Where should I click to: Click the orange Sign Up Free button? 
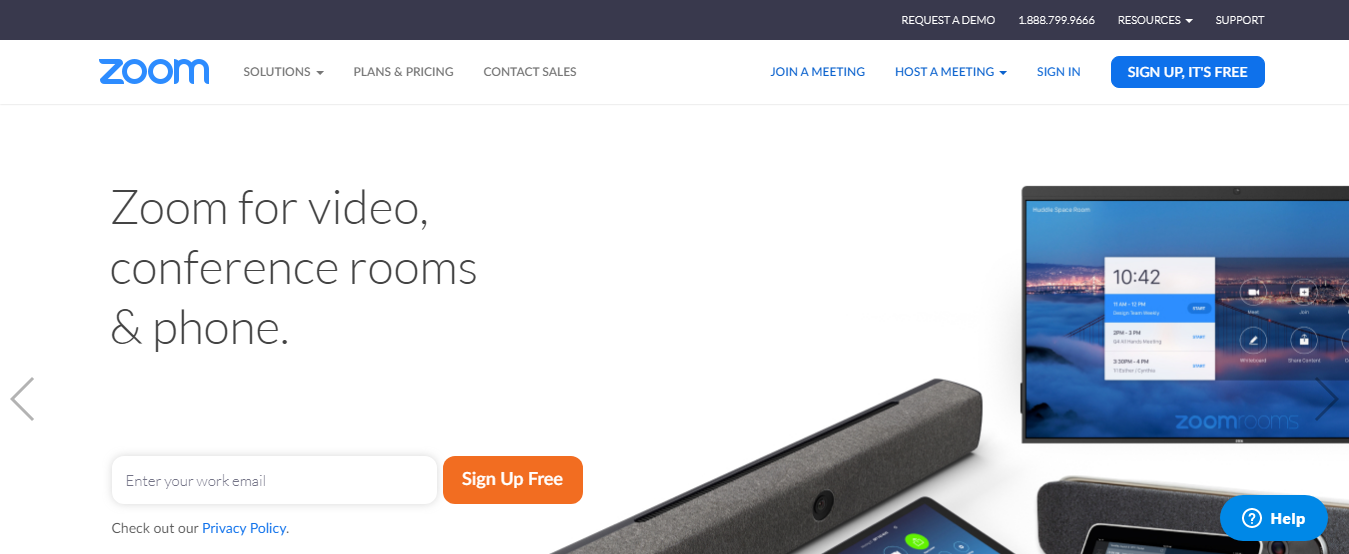point(513,480)
